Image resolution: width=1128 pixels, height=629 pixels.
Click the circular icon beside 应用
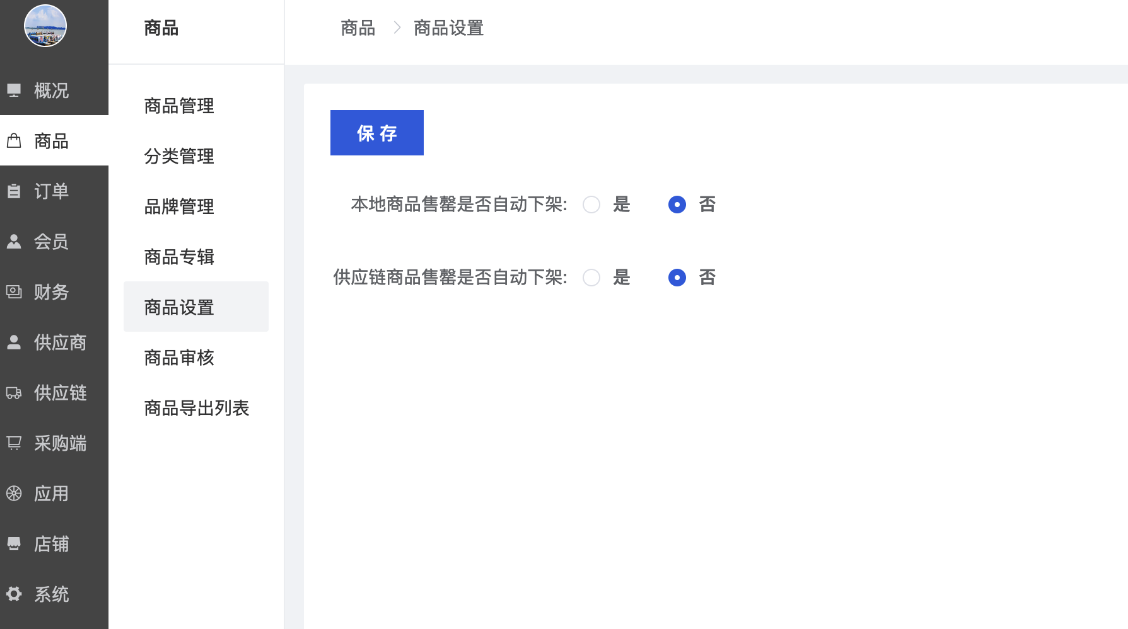click(x=14, y=494)
